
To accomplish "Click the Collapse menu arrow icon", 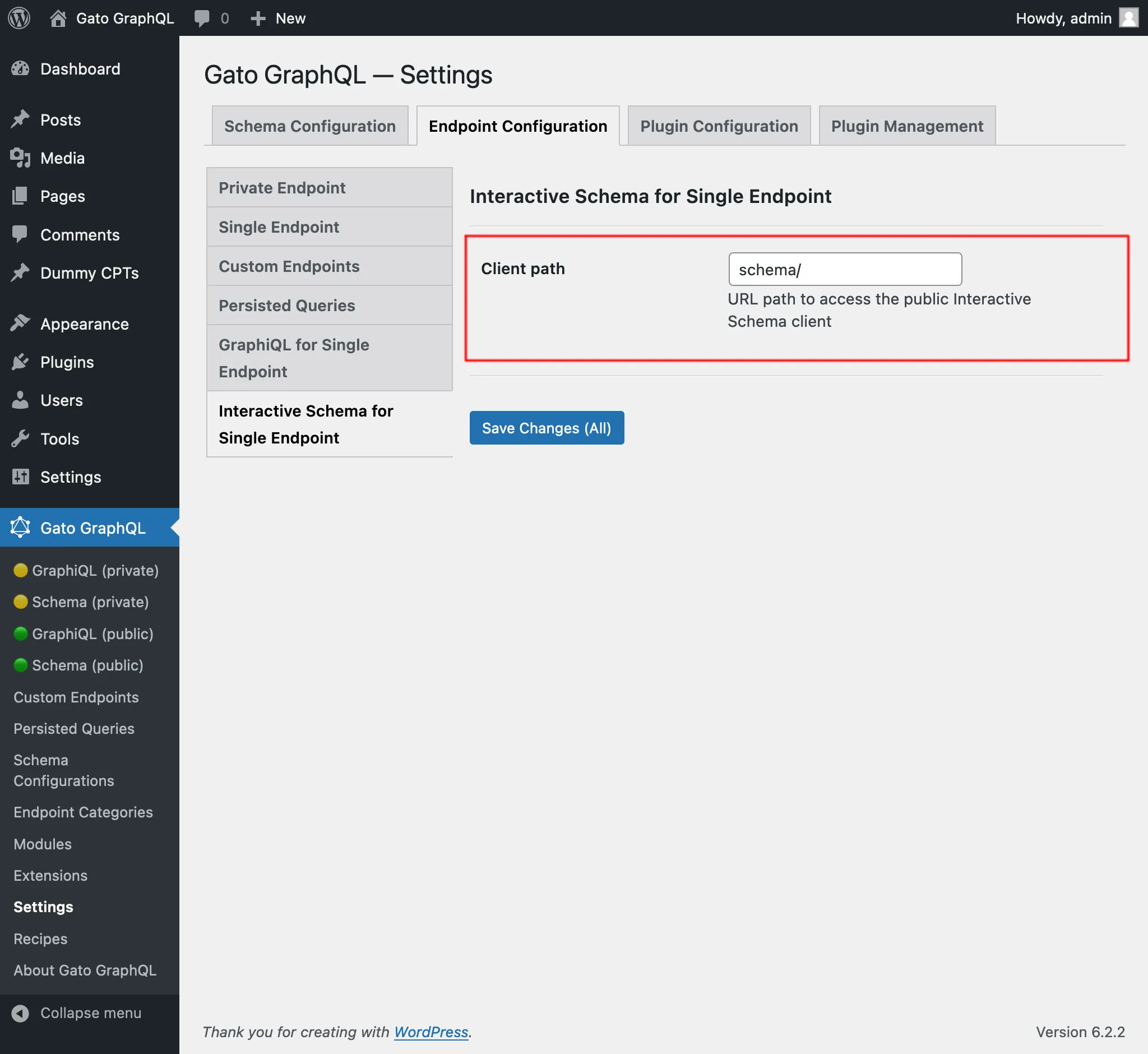I will 21,1013.
